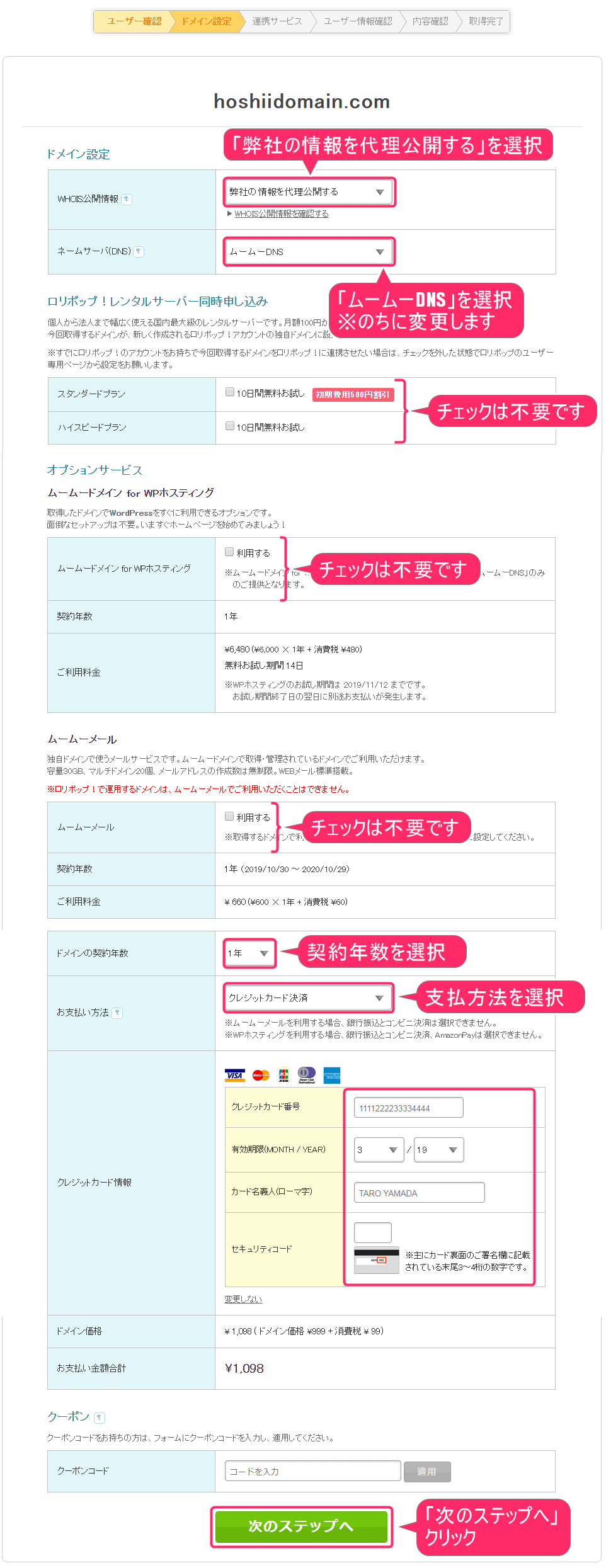The height and width of the screenshot is (1568, 606).
Task: Click the ドメイン価格 ¥1,098 price detail text
Action: click(x=304, y=1331)
